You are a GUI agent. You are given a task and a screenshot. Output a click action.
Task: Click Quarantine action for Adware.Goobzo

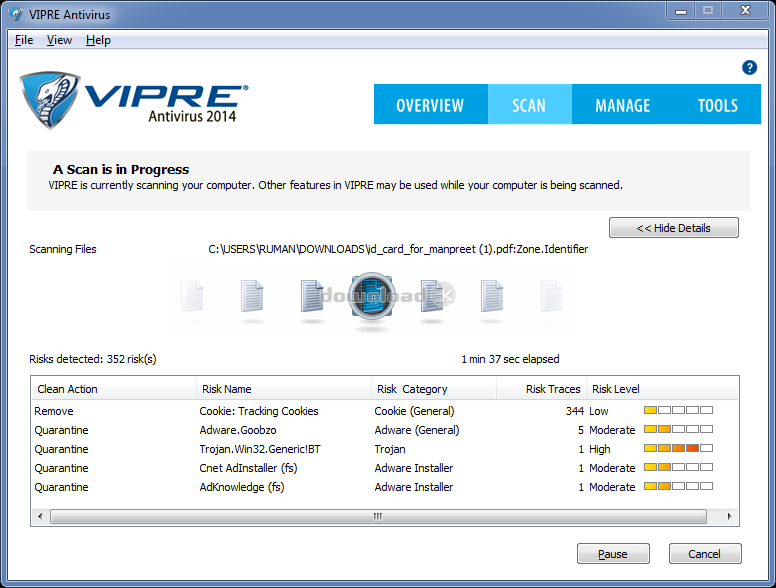coord(61,430)
